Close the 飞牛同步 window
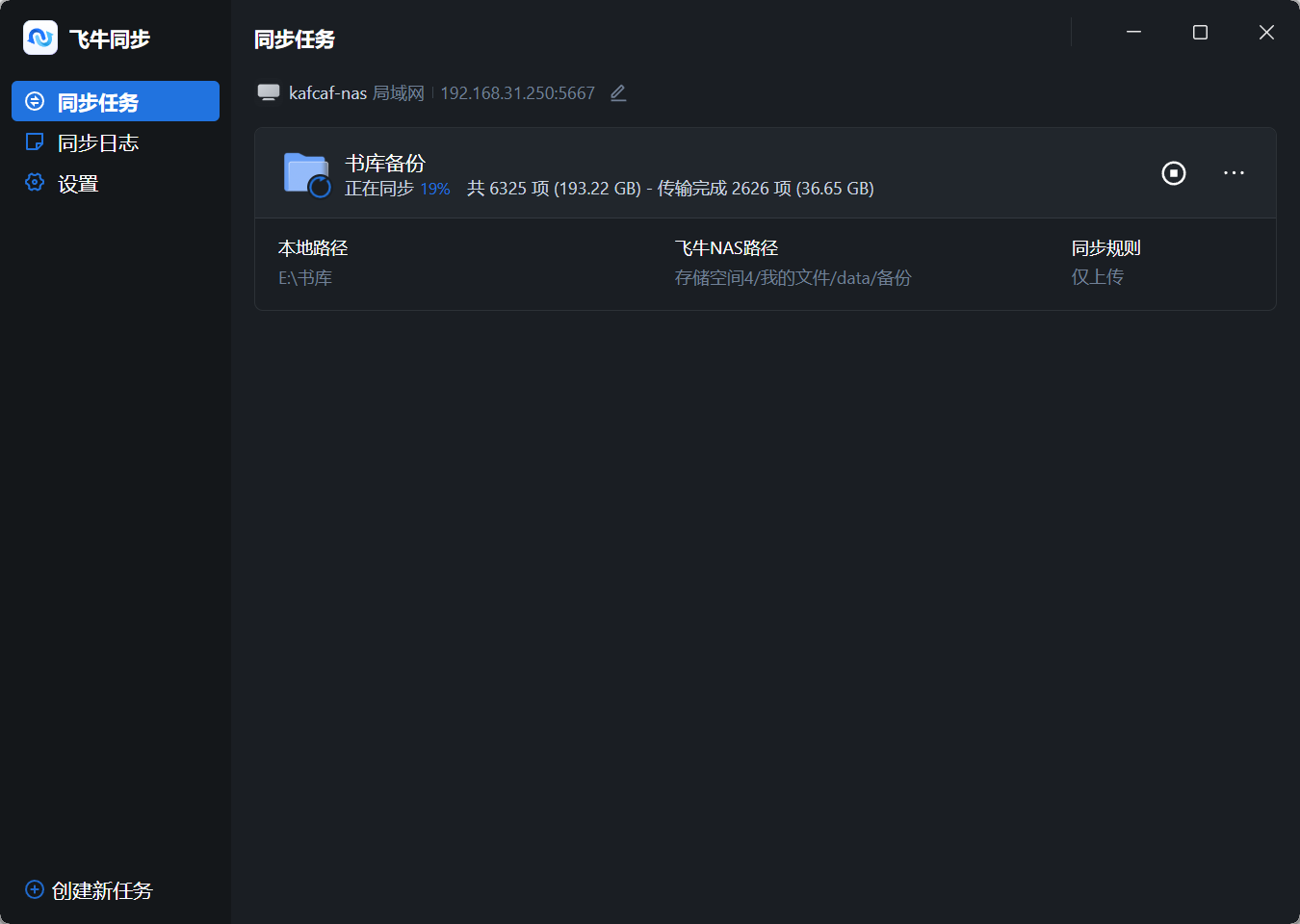The height and width of the screenshot is (924, 1300). point(1266,33)
